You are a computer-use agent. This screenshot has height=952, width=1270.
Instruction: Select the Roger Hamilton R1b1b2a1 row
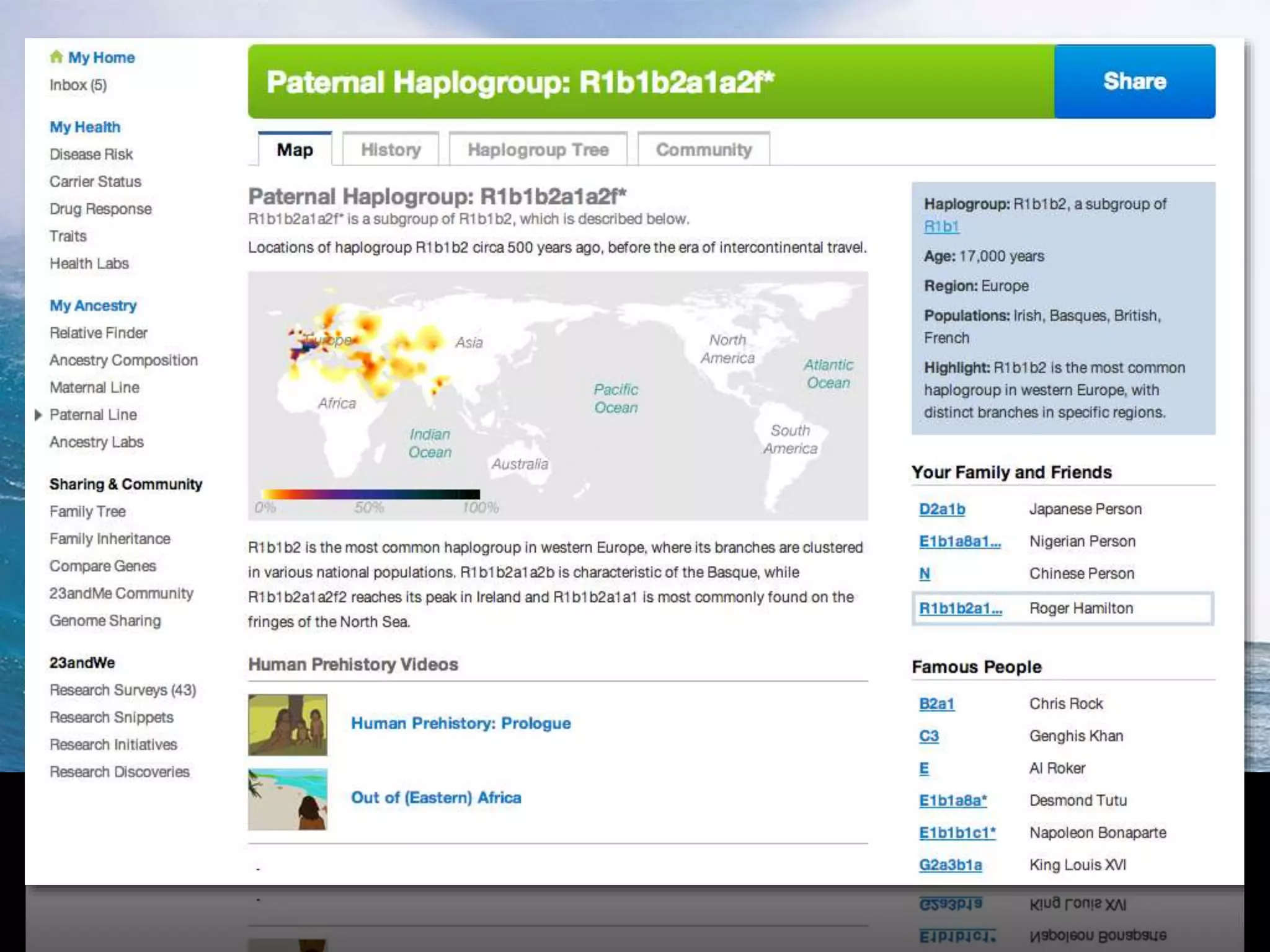click(1062, 609)
